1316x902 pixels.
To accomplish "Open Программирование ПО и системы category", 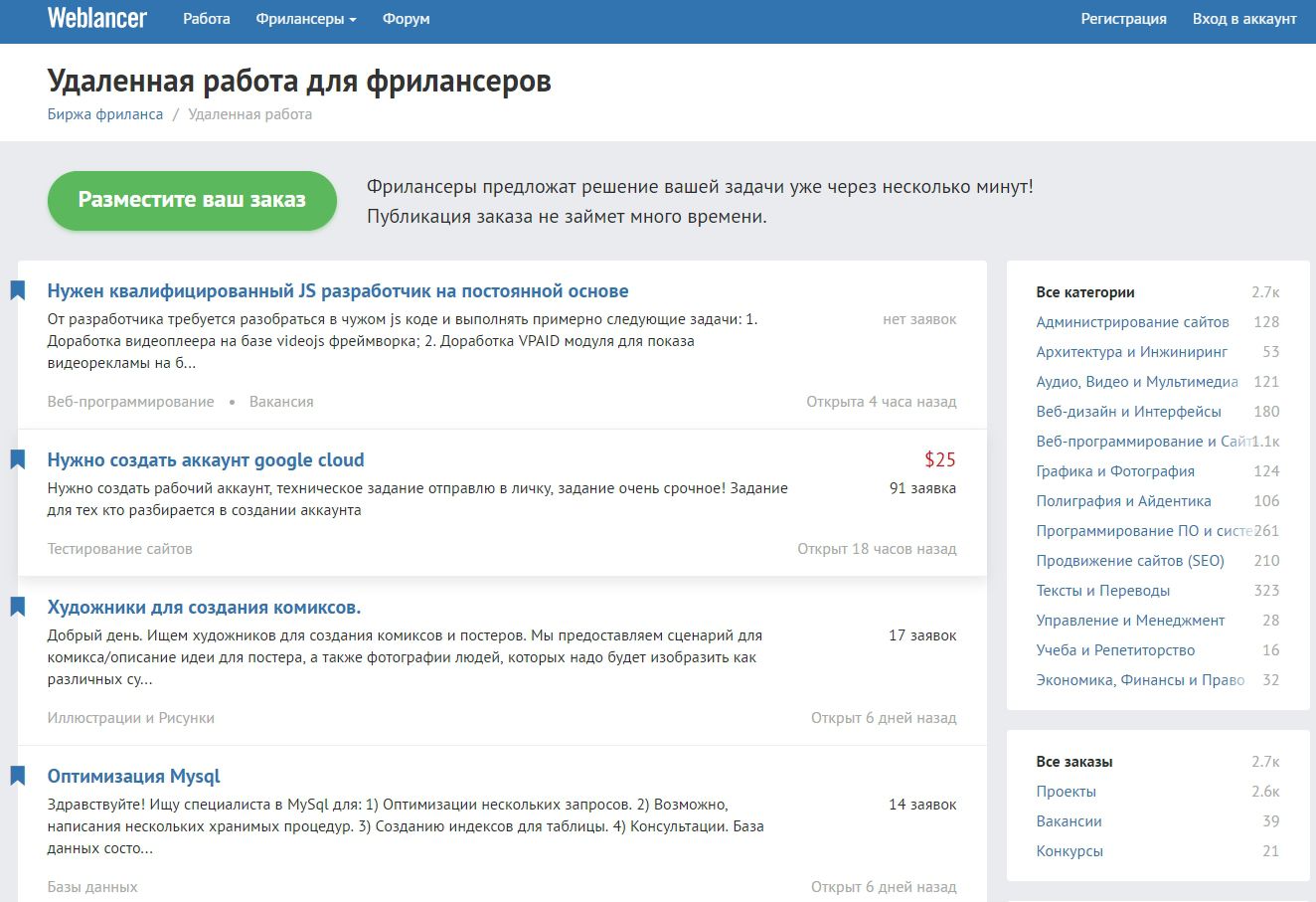I will pyautogui.click(x=1144, y=531).
